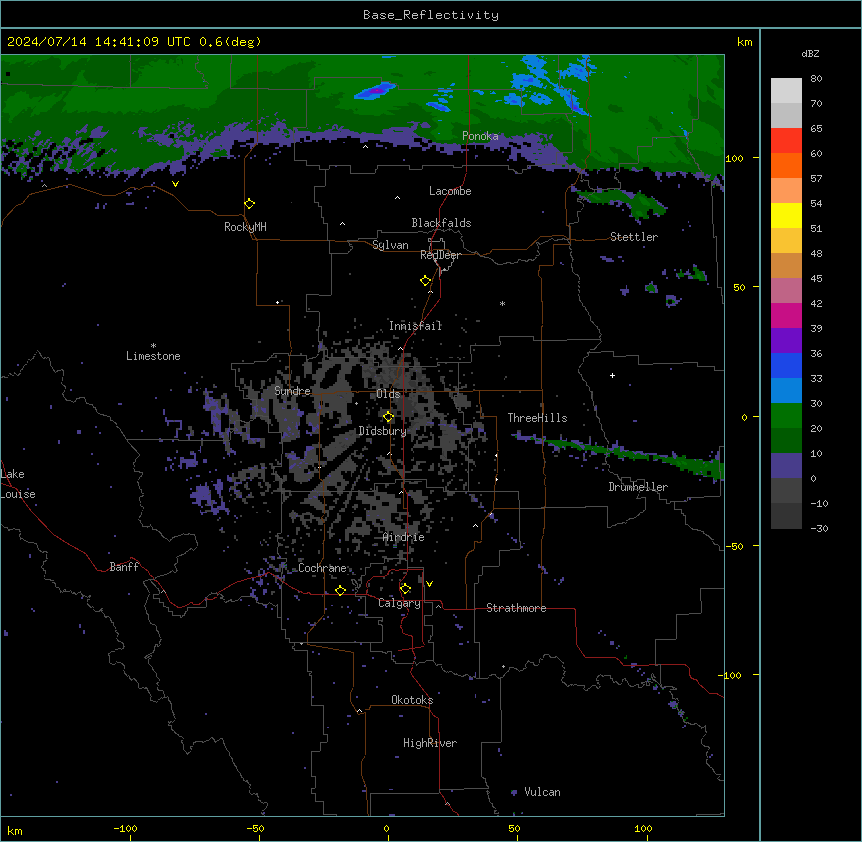Click the RockyMH label
862x842 pixels.
(x=245, y=227)
